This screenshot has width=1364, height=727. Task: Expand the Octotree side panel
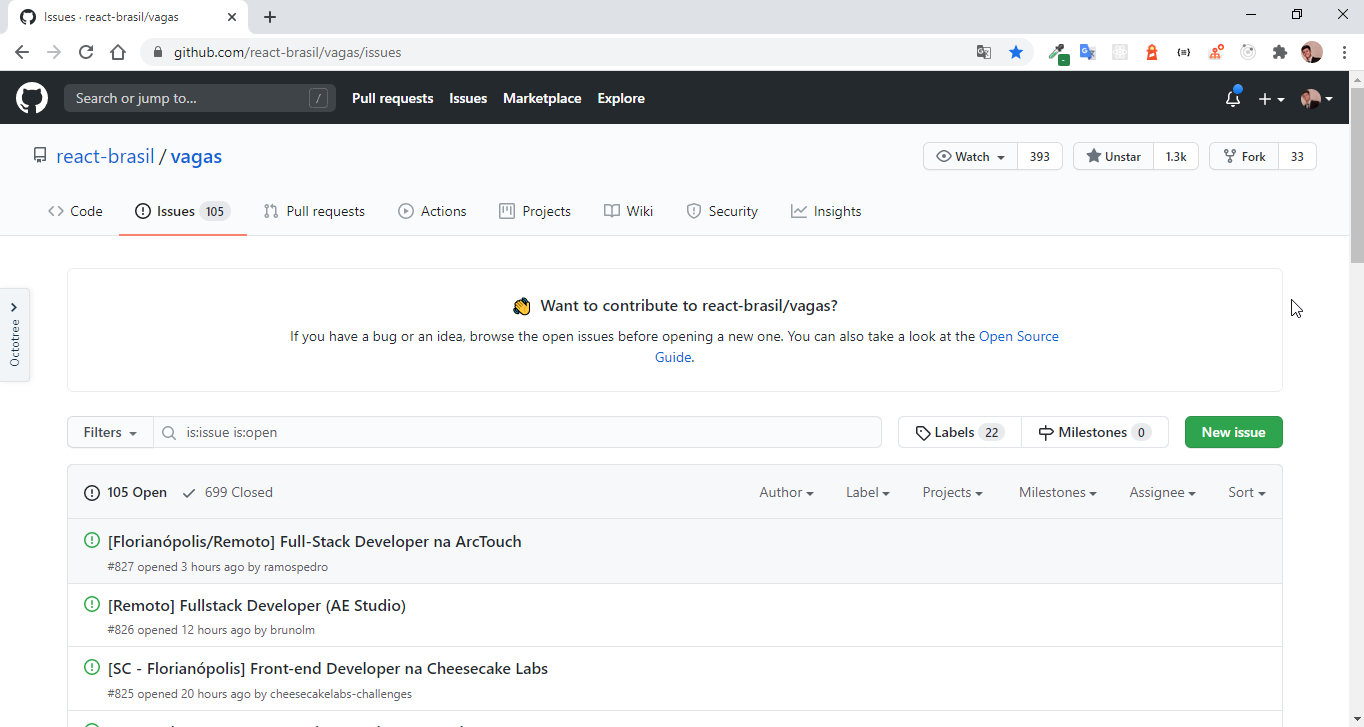click(x=14, y=335)
